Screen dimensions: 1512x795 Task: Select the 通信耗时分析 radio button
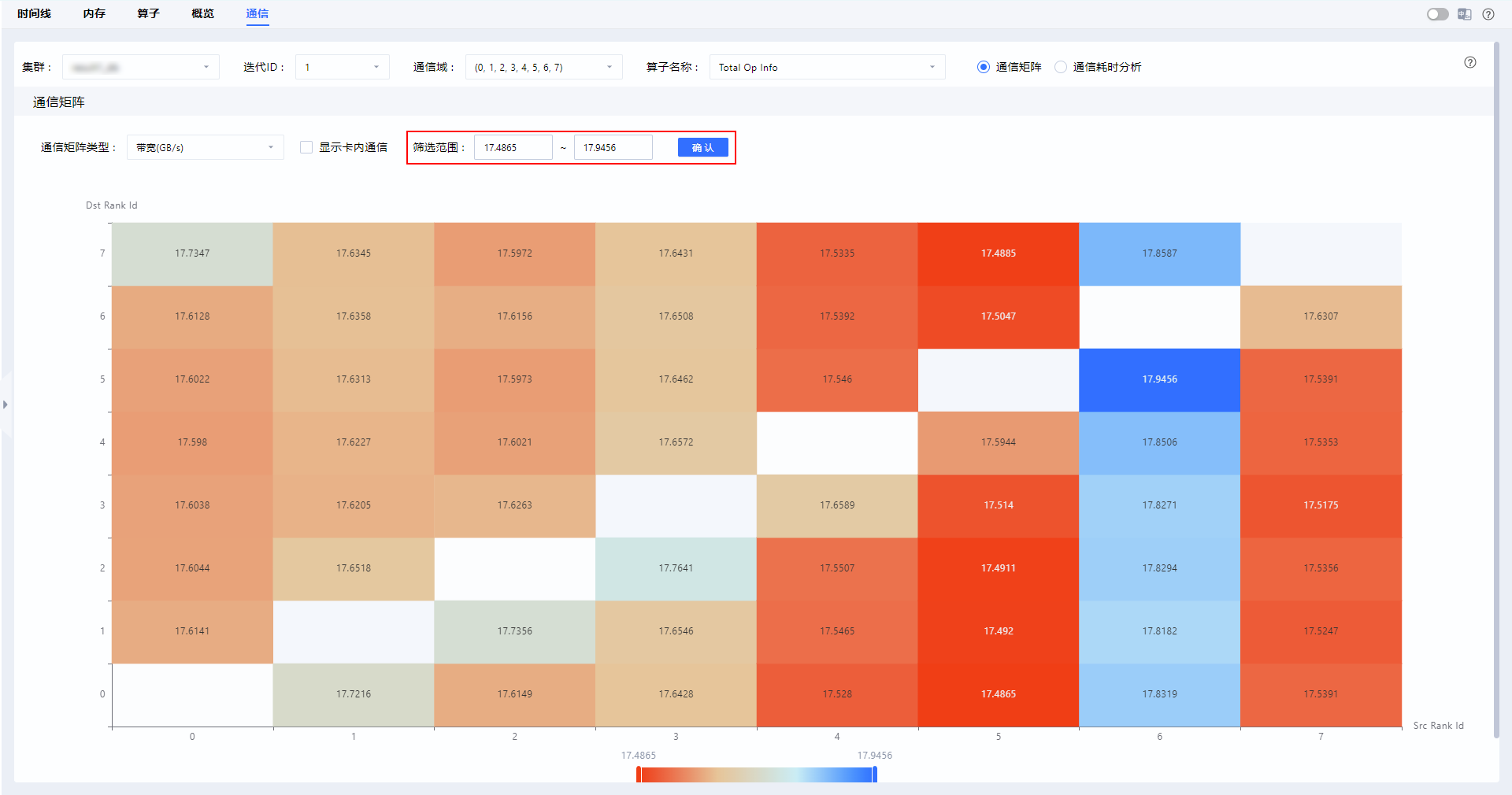pos(1060,67)
